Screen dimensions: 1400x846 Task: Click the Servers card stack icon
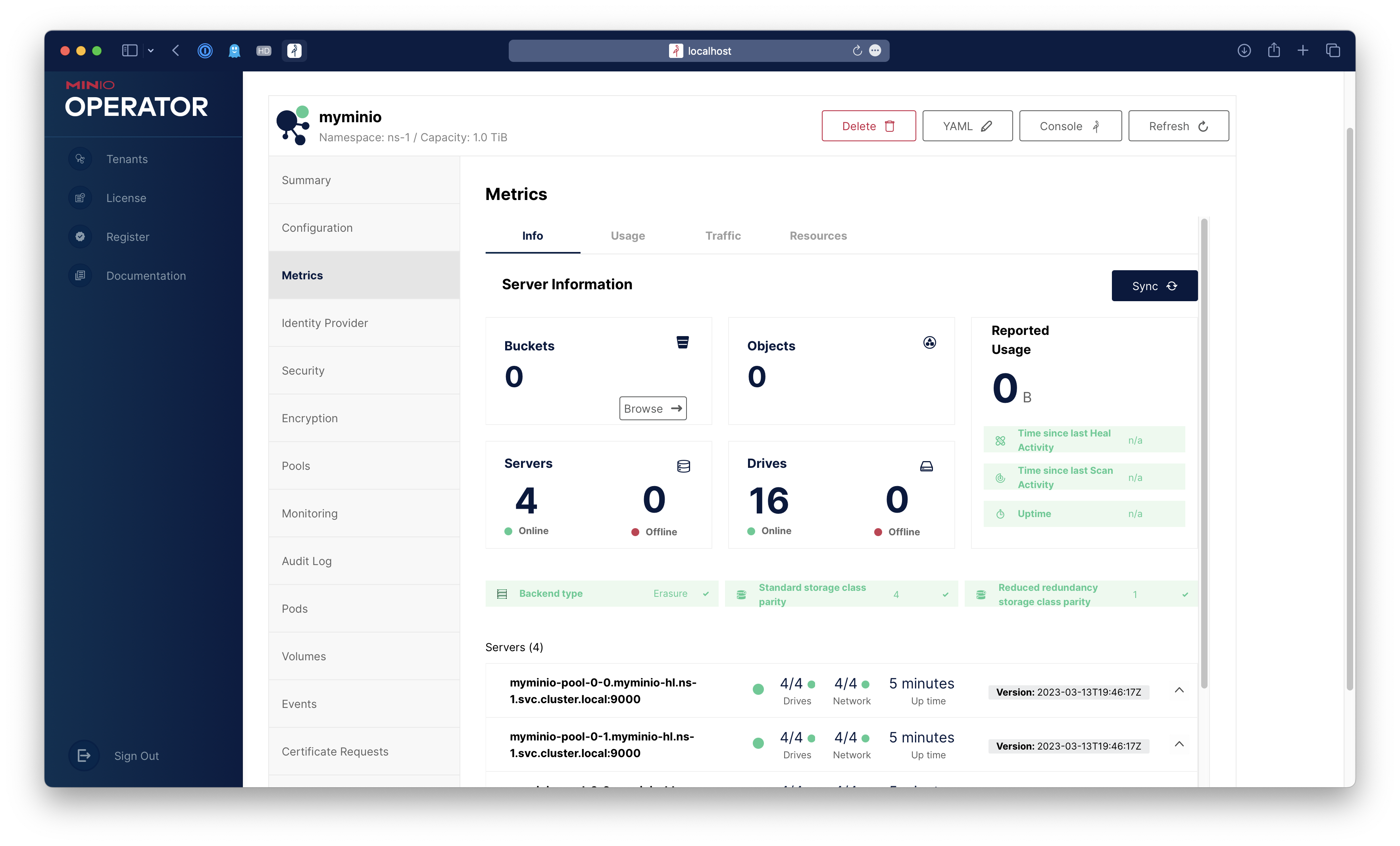pos(683,467)
